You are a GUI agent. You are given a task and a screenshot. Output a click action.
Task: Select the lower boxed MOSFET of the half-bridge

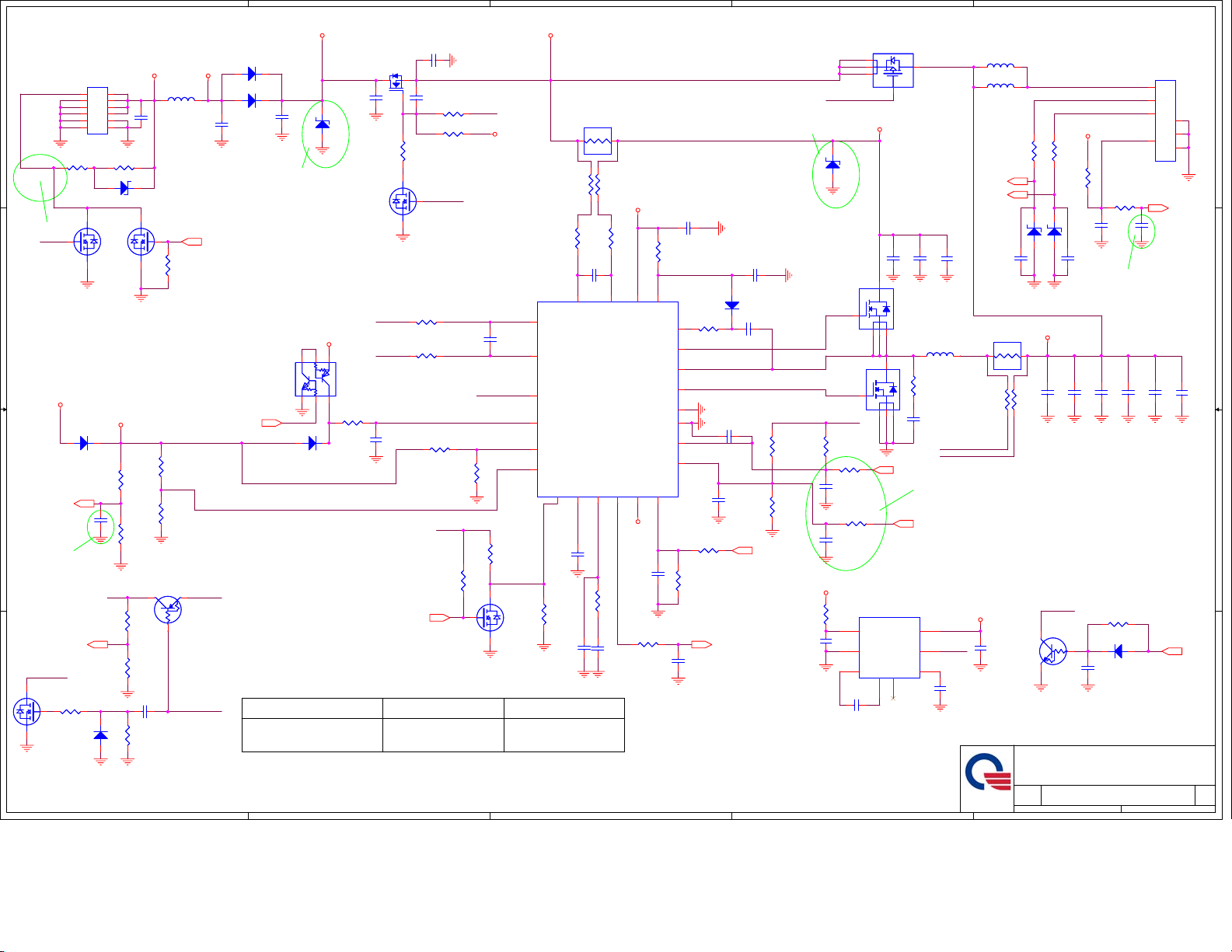pyautogui.click(x=883, y=389)
